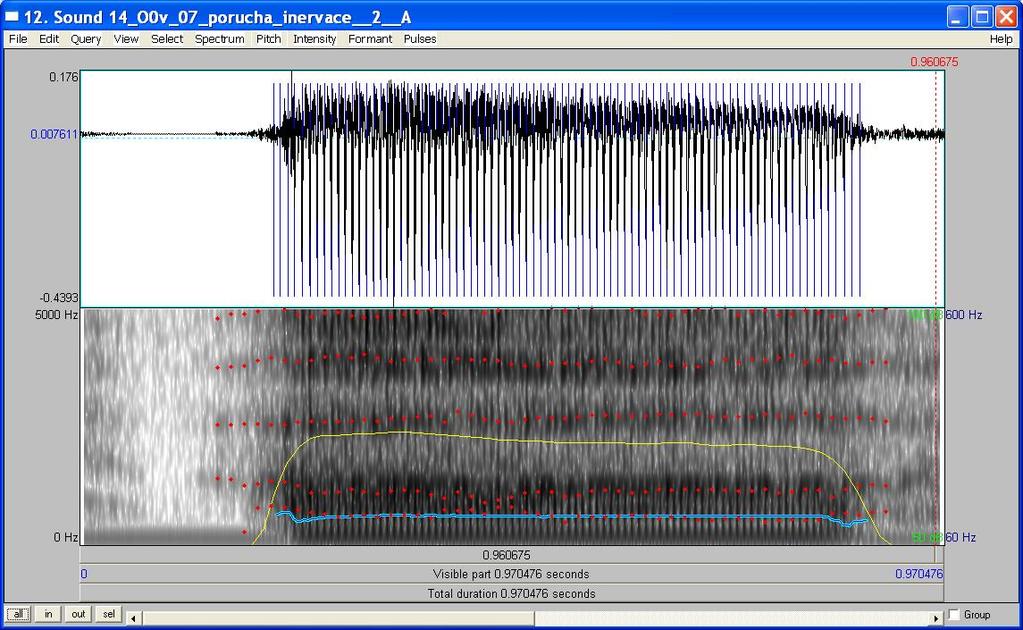Click the horizontal scrollbar thumb
This screenshot has width=1023, height=630.
pos(337,618)
